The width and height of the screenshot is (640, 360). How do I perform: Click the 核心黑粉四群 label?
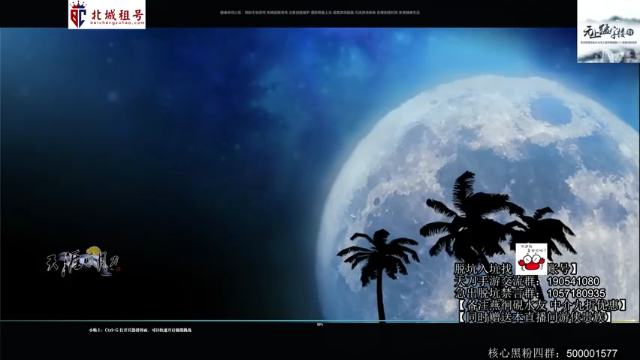[525, 353]
